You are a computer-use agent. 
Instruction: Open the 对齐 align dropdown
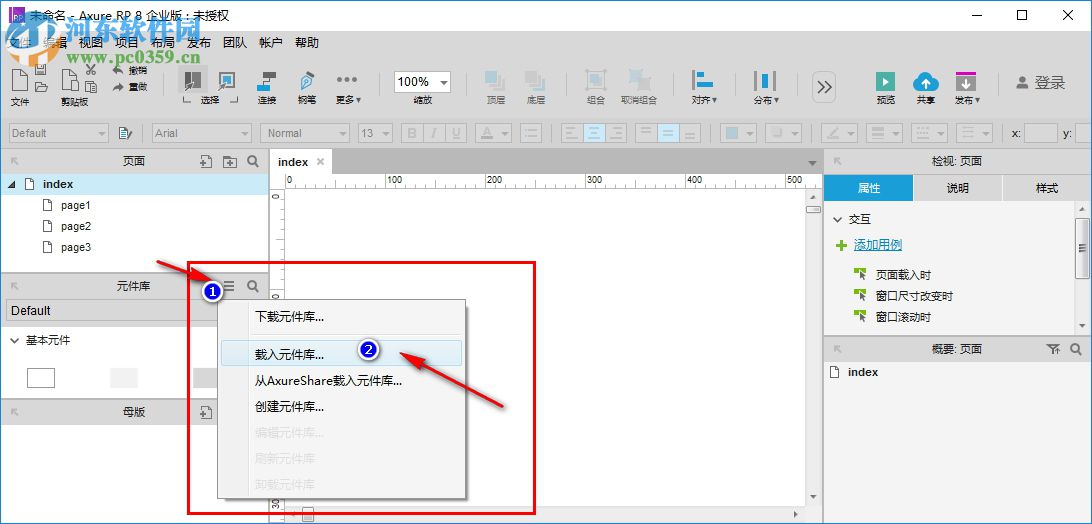pyautogui.click(x=704, y=87)
